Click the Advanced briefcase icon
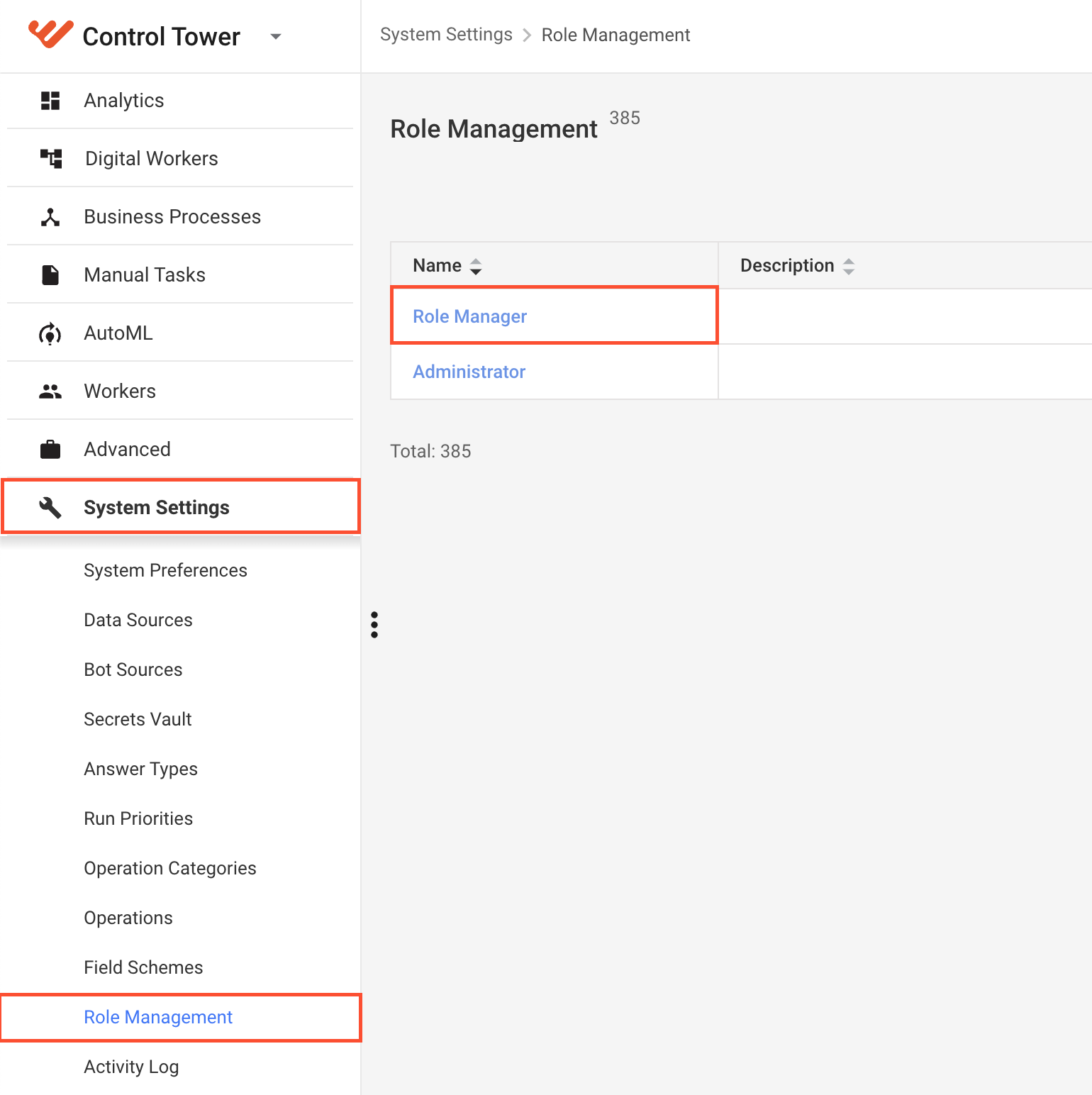Viewport: 1092px width, 1095px height. click(x=50, y=450)
